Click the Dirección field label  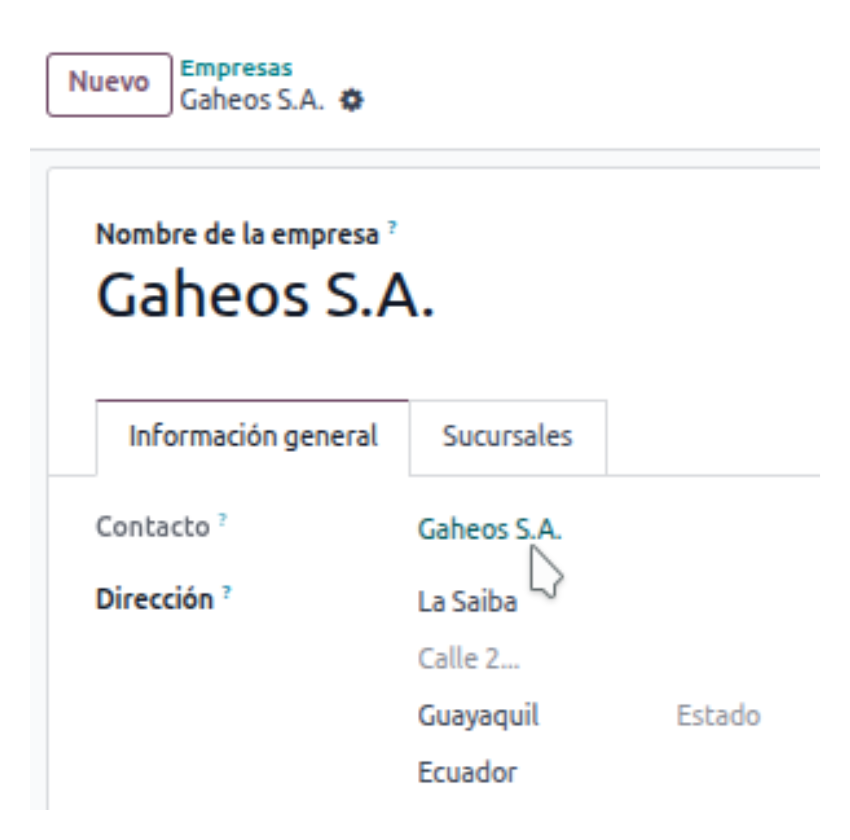point(154,600)
